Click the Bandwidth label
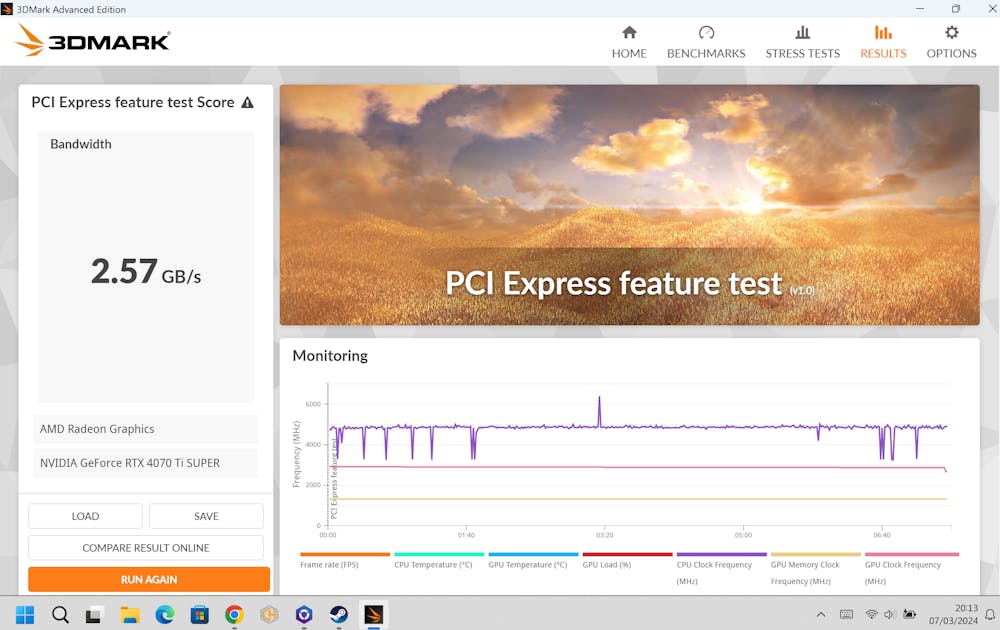 81,144
